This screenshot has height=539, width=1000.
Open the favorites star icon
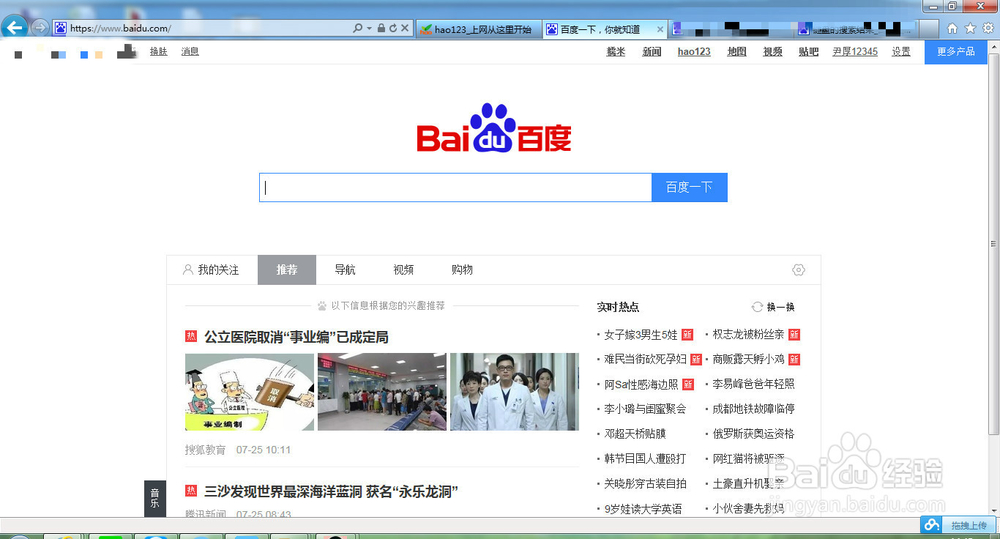tap(970, 28)
